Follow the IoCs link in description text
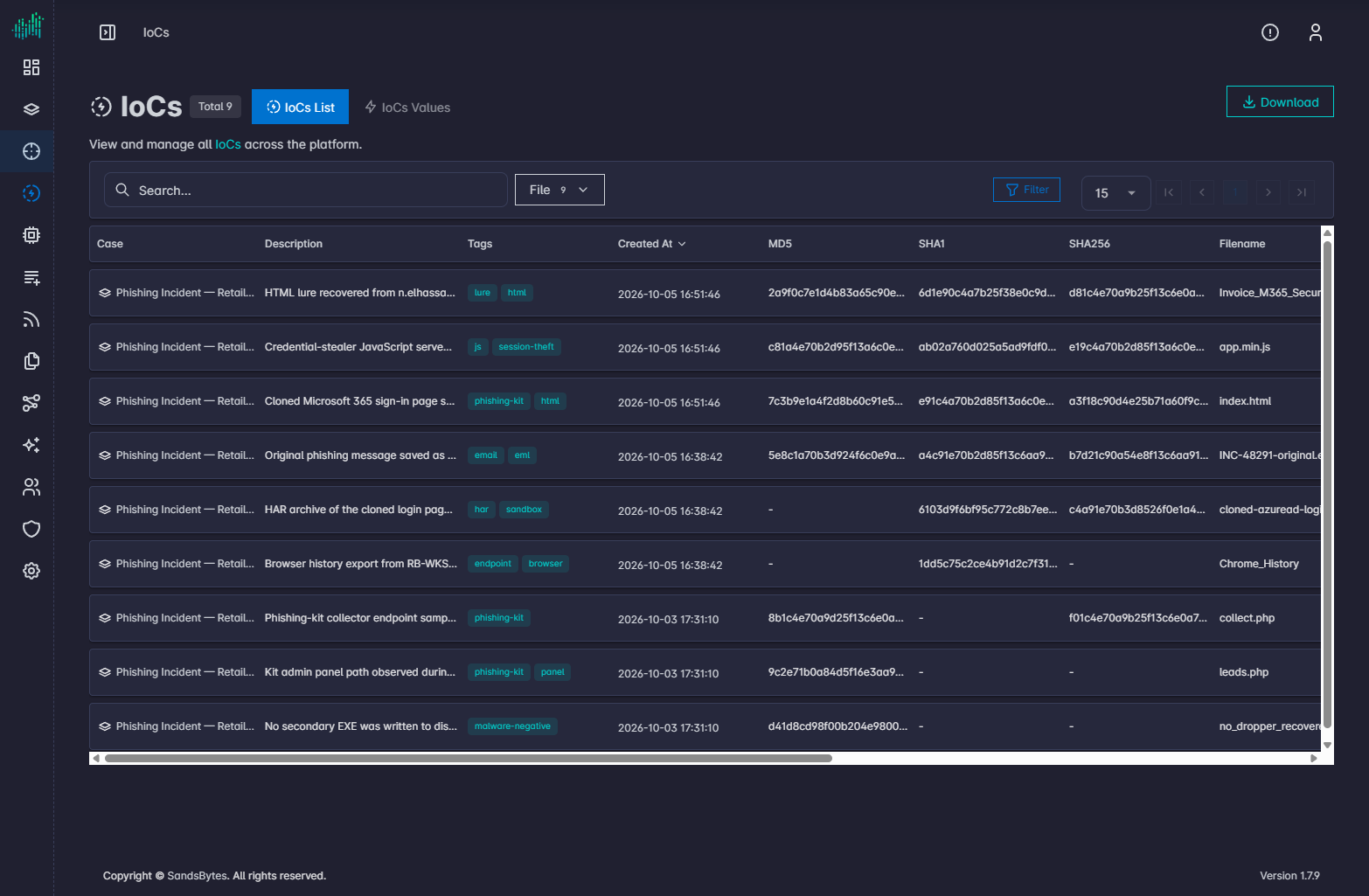The height and width of the screenshot is (896, 1369). (x=228, y=144)
